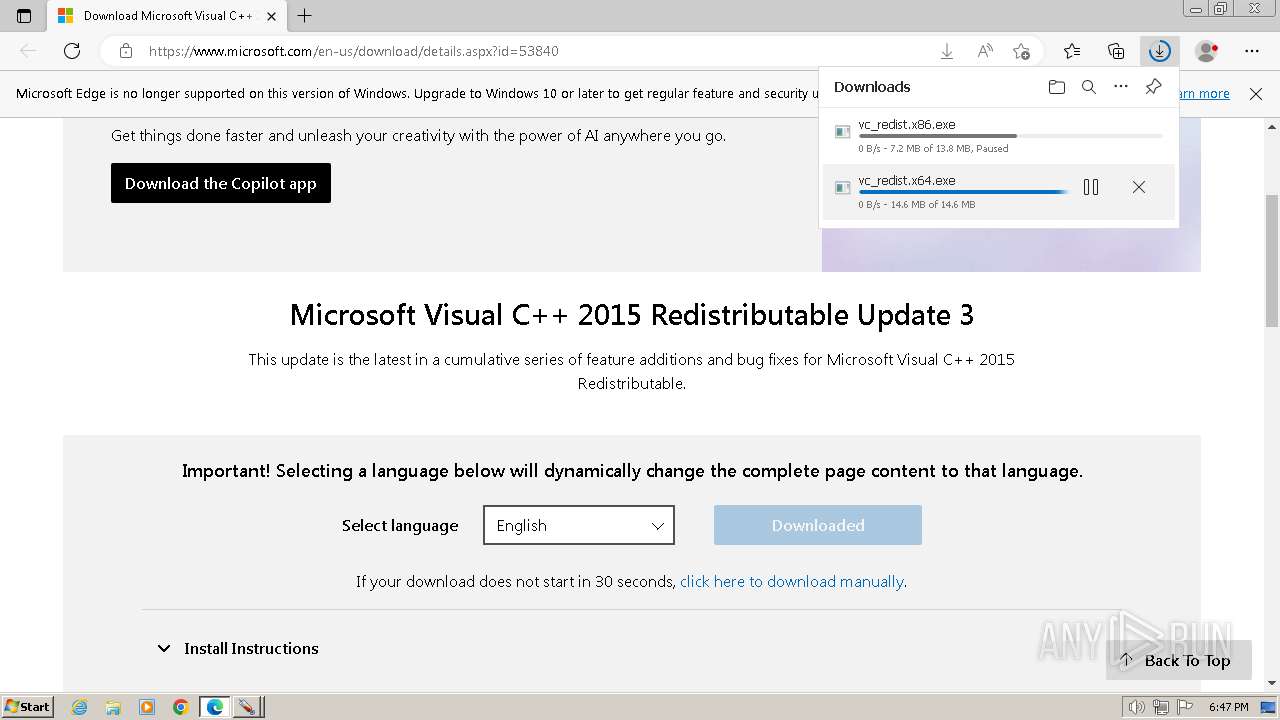Image resolution: width=1280 pixels, height=720 pixels.
Task: Toggle the Downloads toolbar button
Action: pos(1160,51)
